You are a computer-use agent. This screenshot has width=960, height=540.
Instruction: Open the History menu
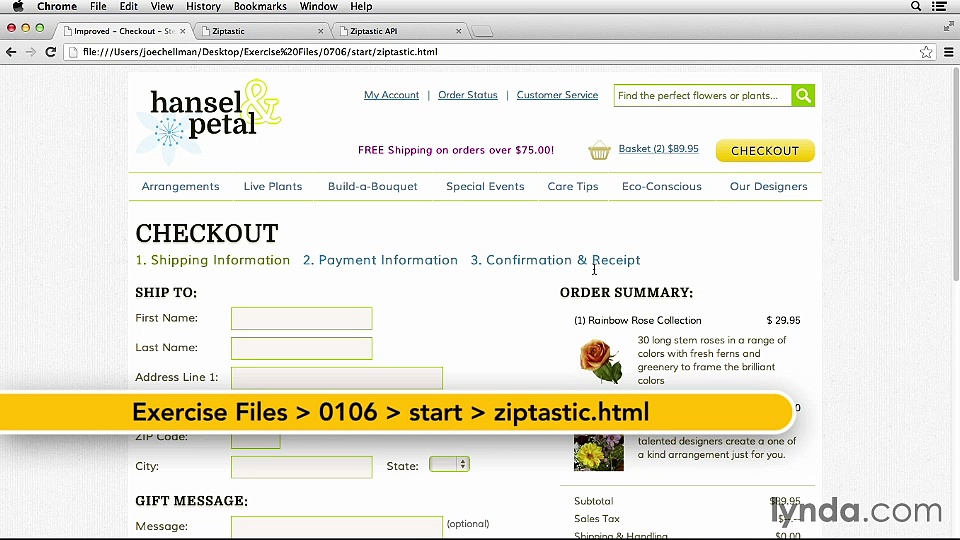[203, 6]
